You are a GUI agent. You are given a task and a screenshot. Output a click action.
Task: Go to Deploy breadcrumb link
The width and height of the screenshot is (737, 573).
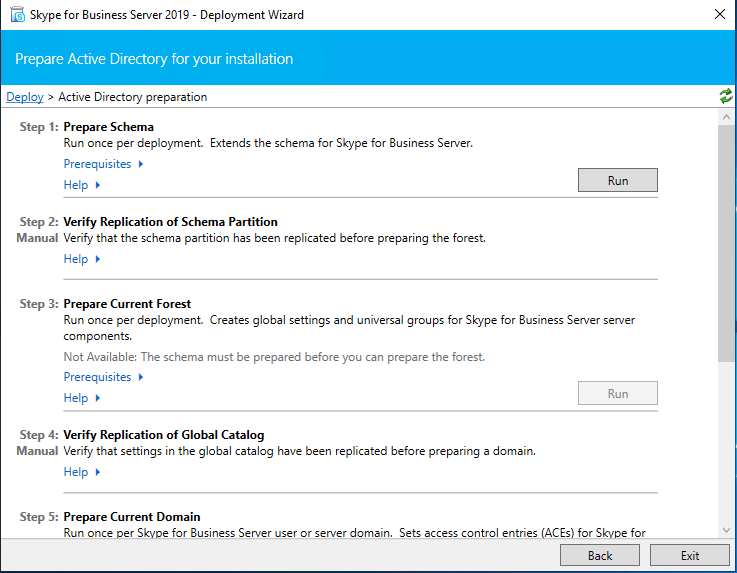tap(25, 97)
